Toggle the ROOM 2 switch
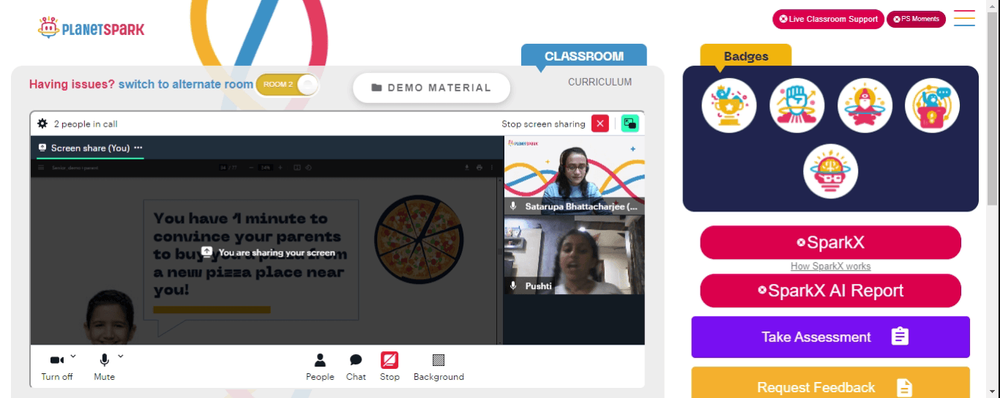Screen dimensions: 1000x398 287,85
